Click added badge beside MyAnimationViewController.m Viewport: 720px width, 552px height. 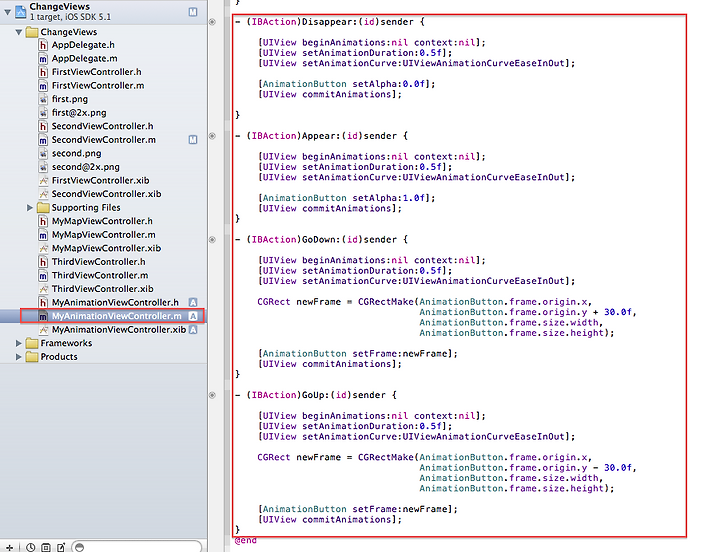tap(193, 316)
